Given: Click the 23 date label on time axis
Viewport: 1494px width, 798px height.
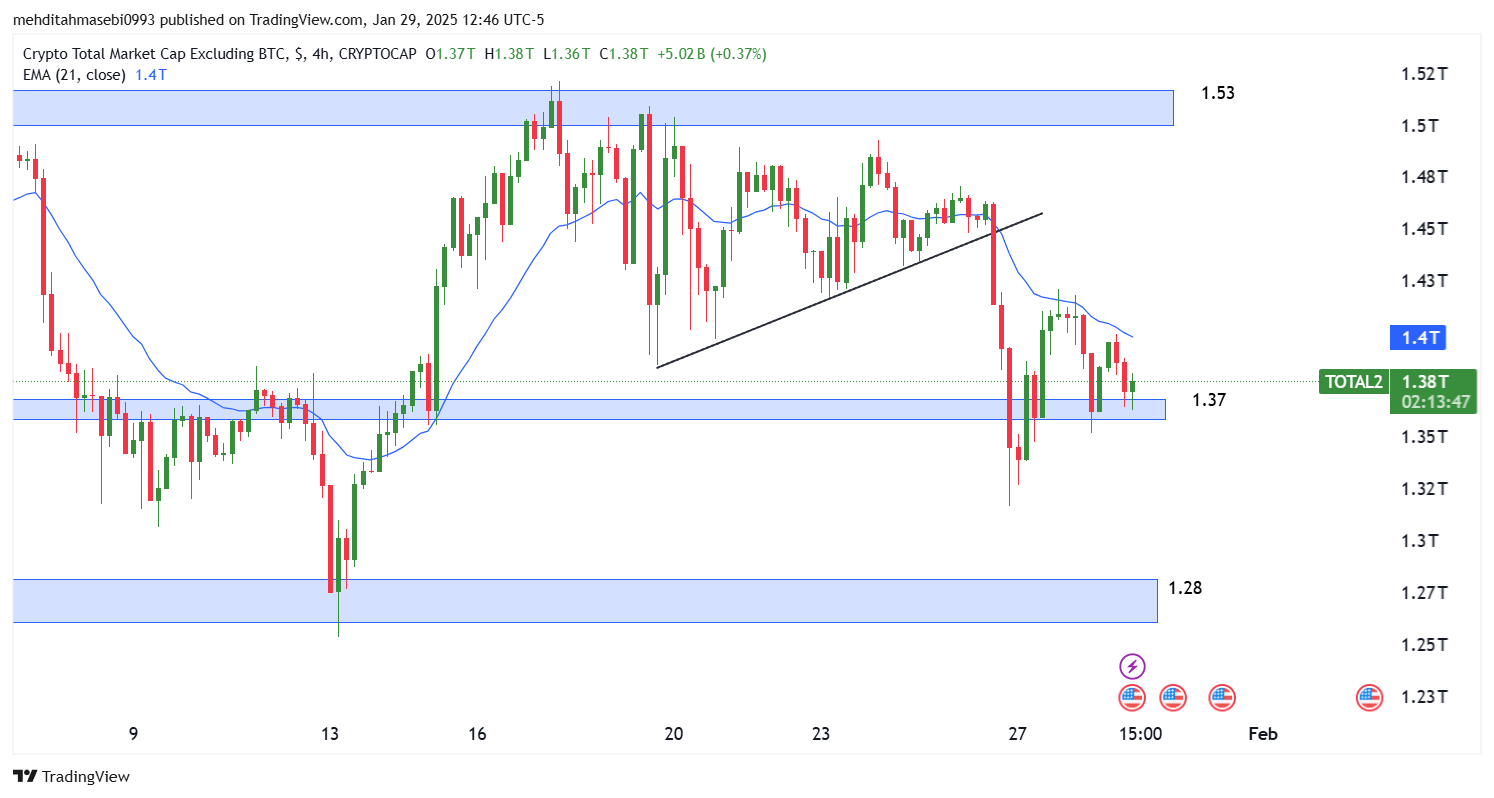Looking at the screenshot, I should 821,734.
